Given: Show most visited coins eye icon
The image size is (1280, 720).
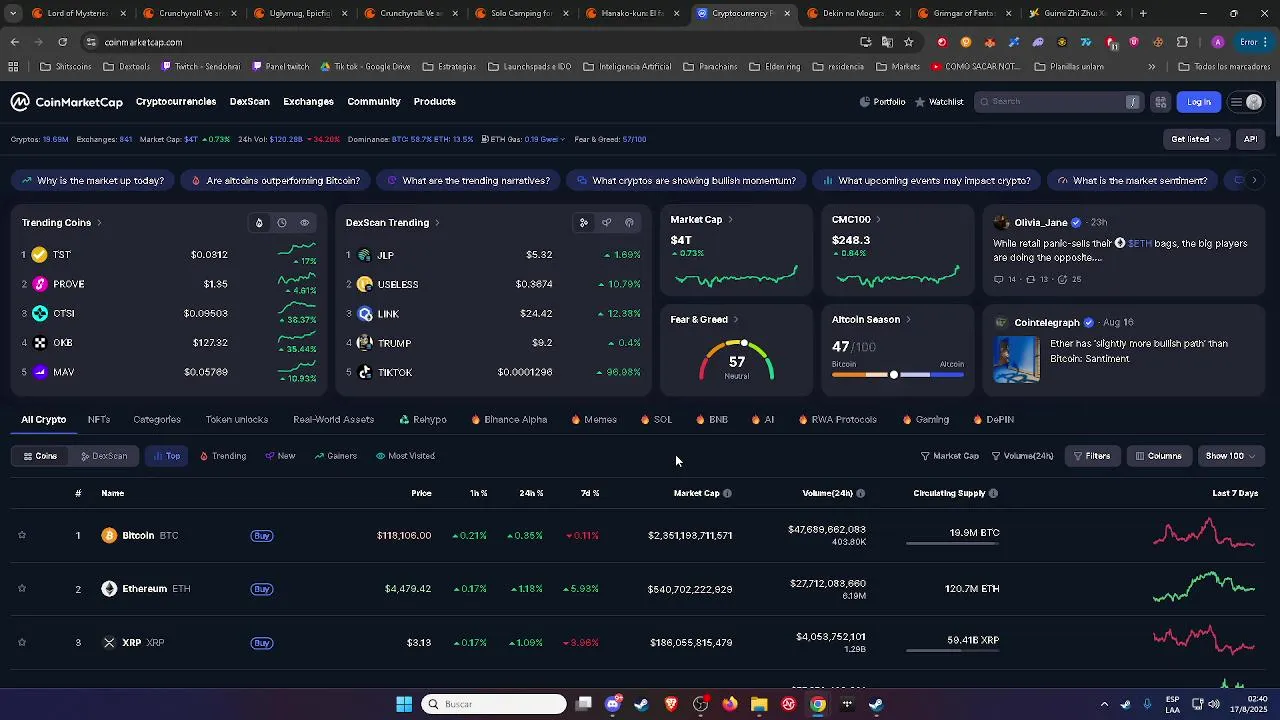Looking at the screenshot, I should [305, 223].
